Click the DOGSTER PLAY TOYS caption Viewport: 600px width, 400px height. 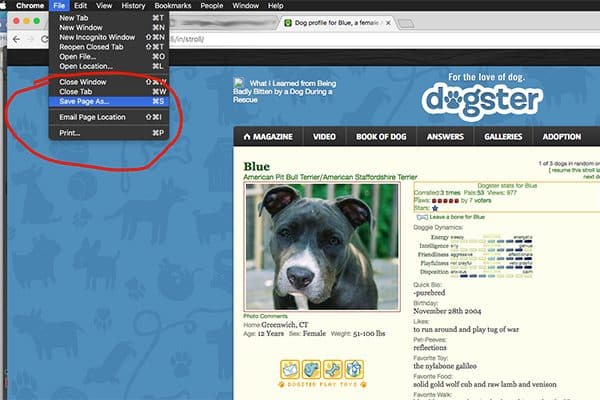point(322,384)
